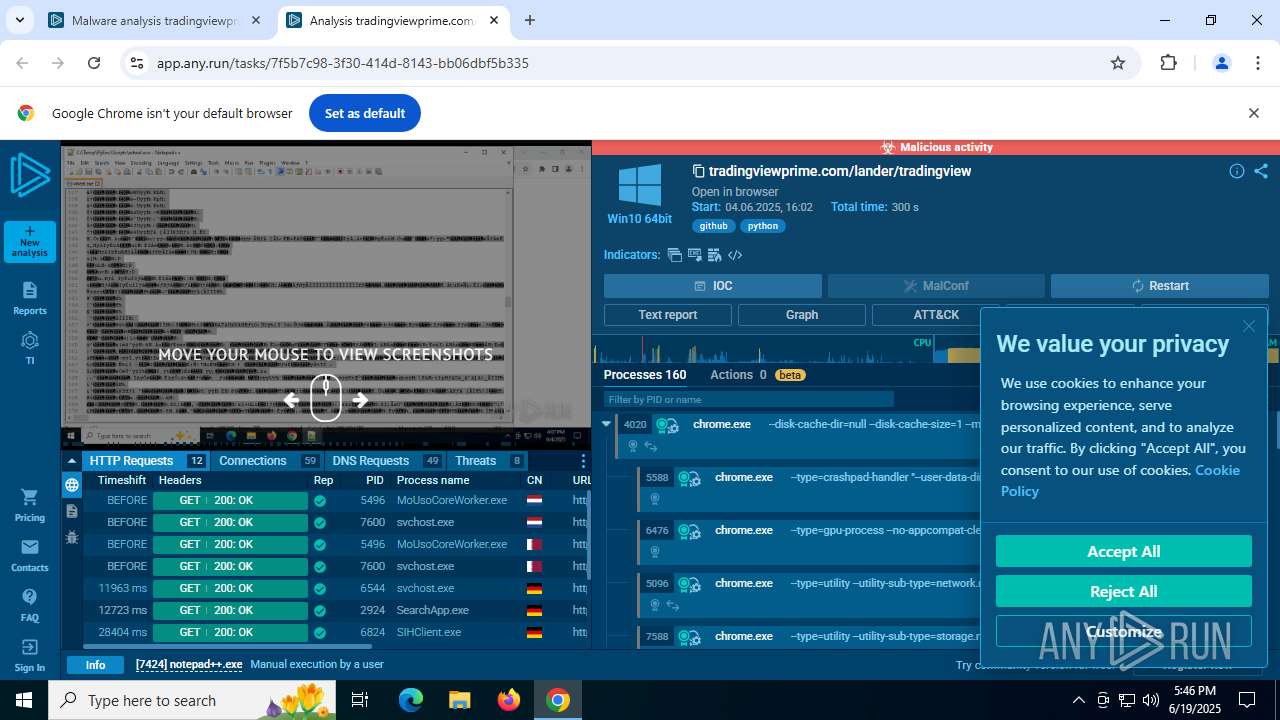Select the files document view icon
Viewport: 1280px width, 720px height.
coord(72,511)
